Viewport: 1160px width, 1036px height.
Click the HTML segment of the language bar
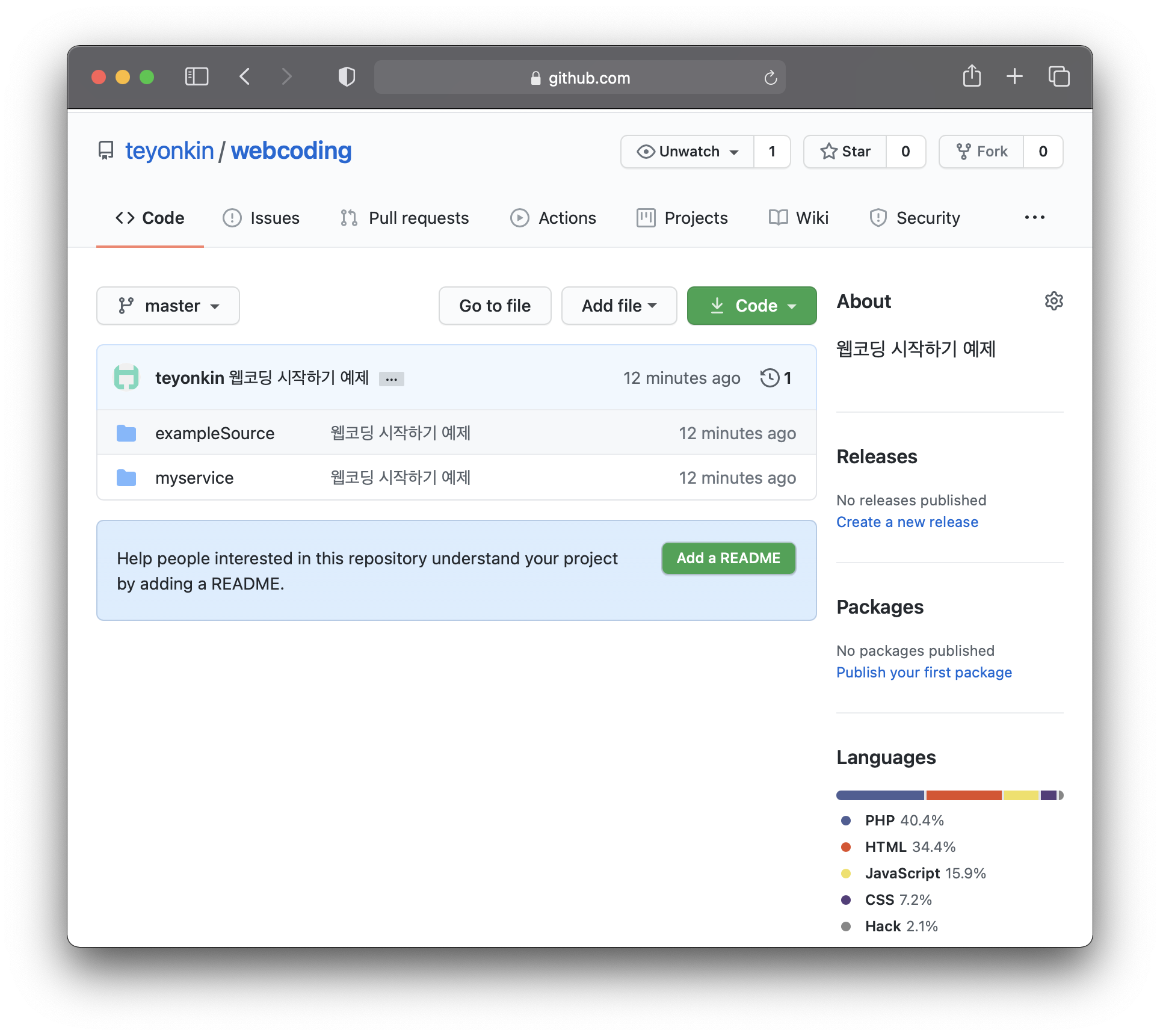click(x=964, y=795)
